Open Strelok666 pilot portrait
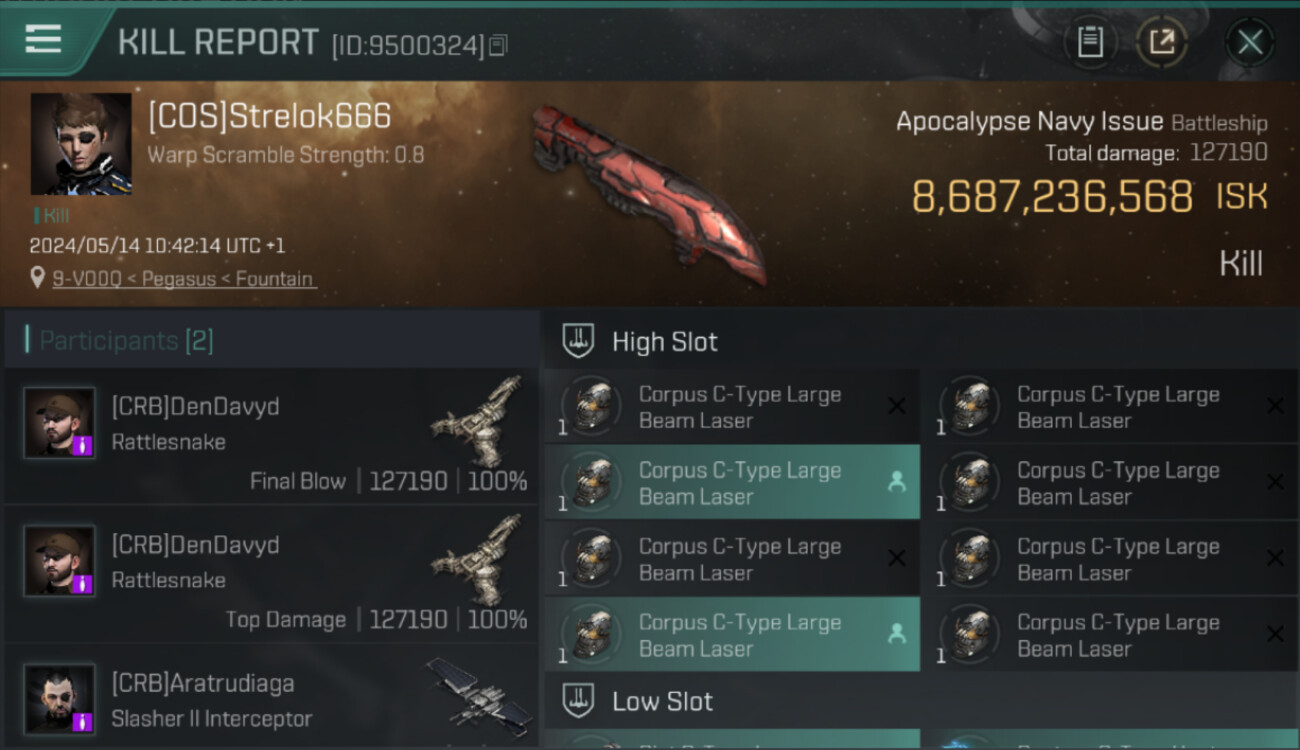Image resolution: width=1300 pixels, height=750 pixels. pyautogui.click(x=81, y=144)
